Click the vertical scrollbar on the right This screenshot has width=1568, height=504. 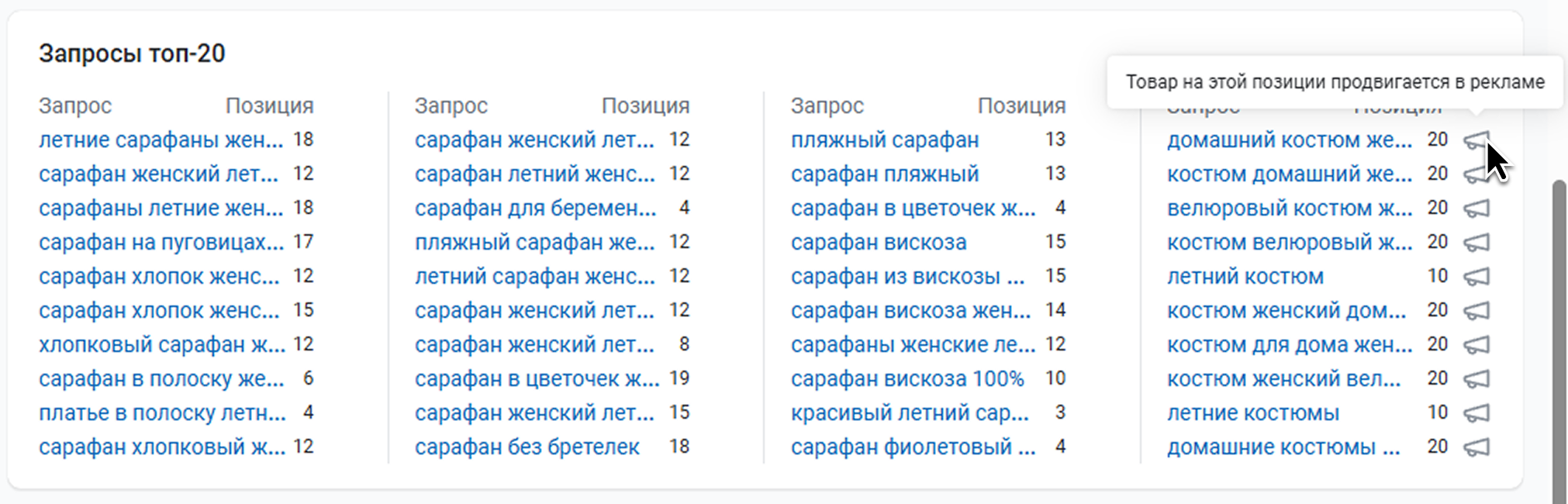click(x=1559, y=341)
